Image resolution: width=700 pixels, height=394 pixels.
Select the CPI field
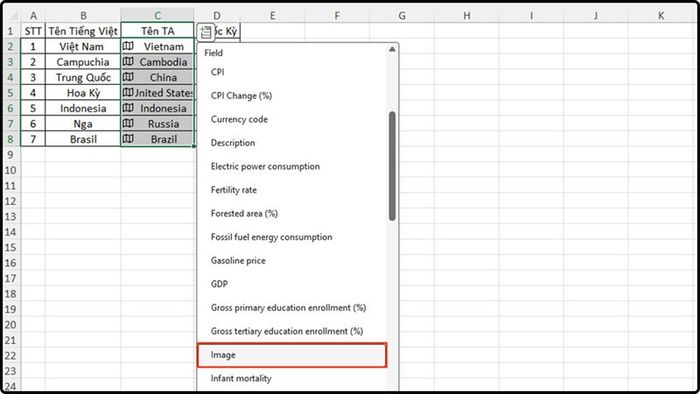click(292, 72)
